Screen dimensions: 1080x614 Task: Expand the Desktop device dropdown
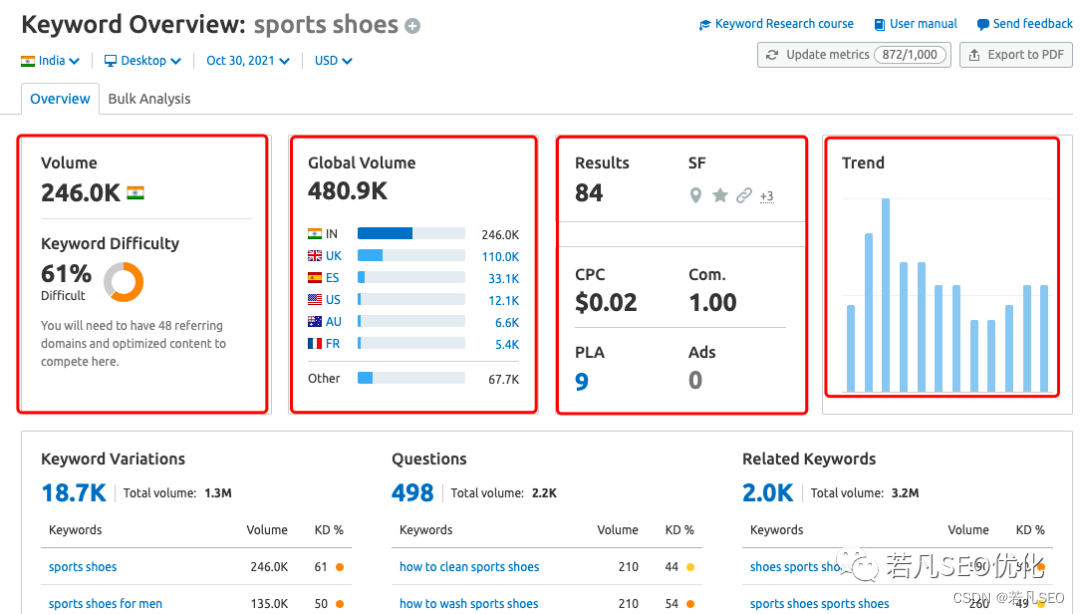tap(143, 61)
